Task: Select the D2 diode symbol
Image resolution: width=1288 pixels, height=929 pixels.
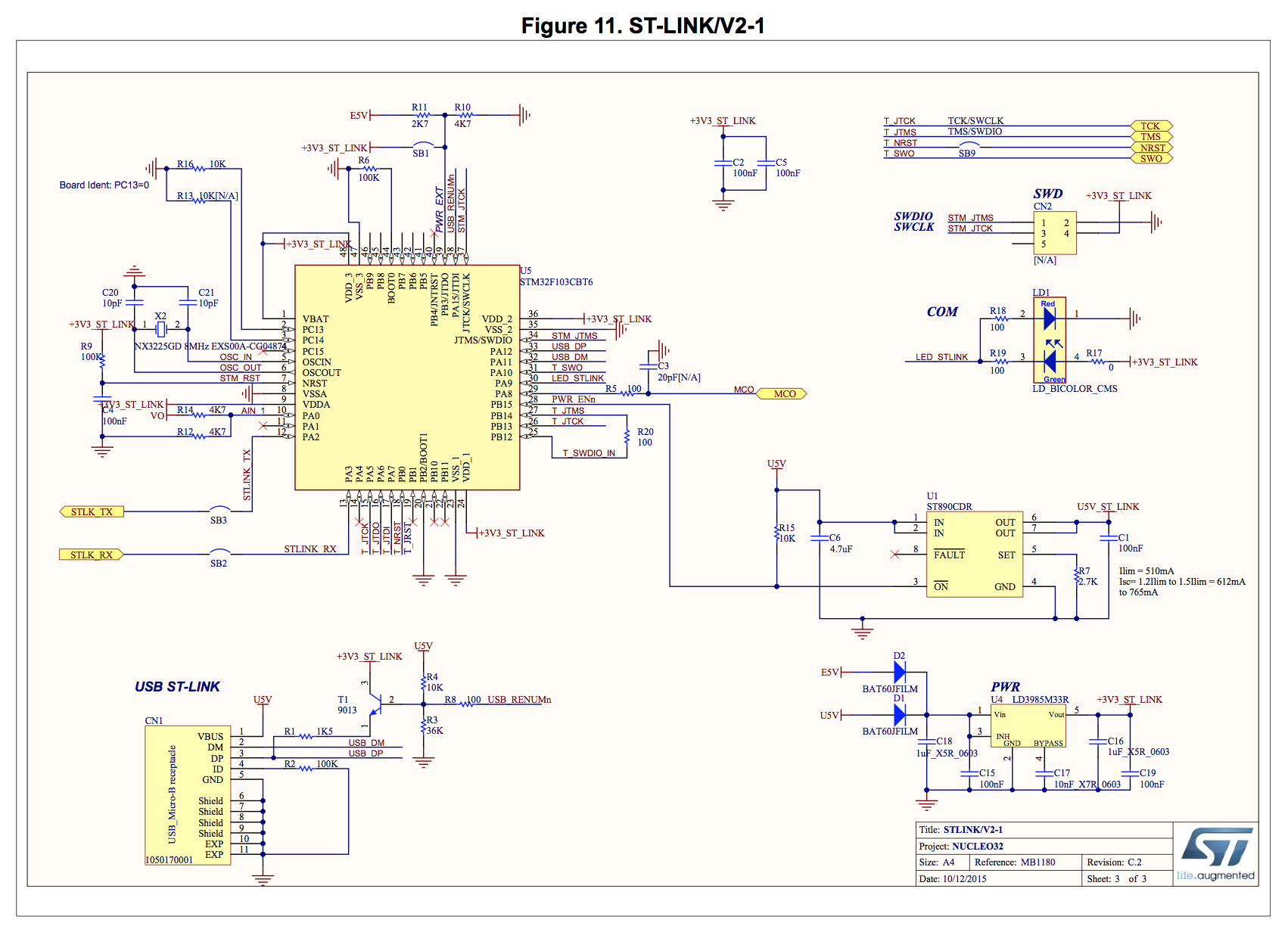Action: click(900, 672)
